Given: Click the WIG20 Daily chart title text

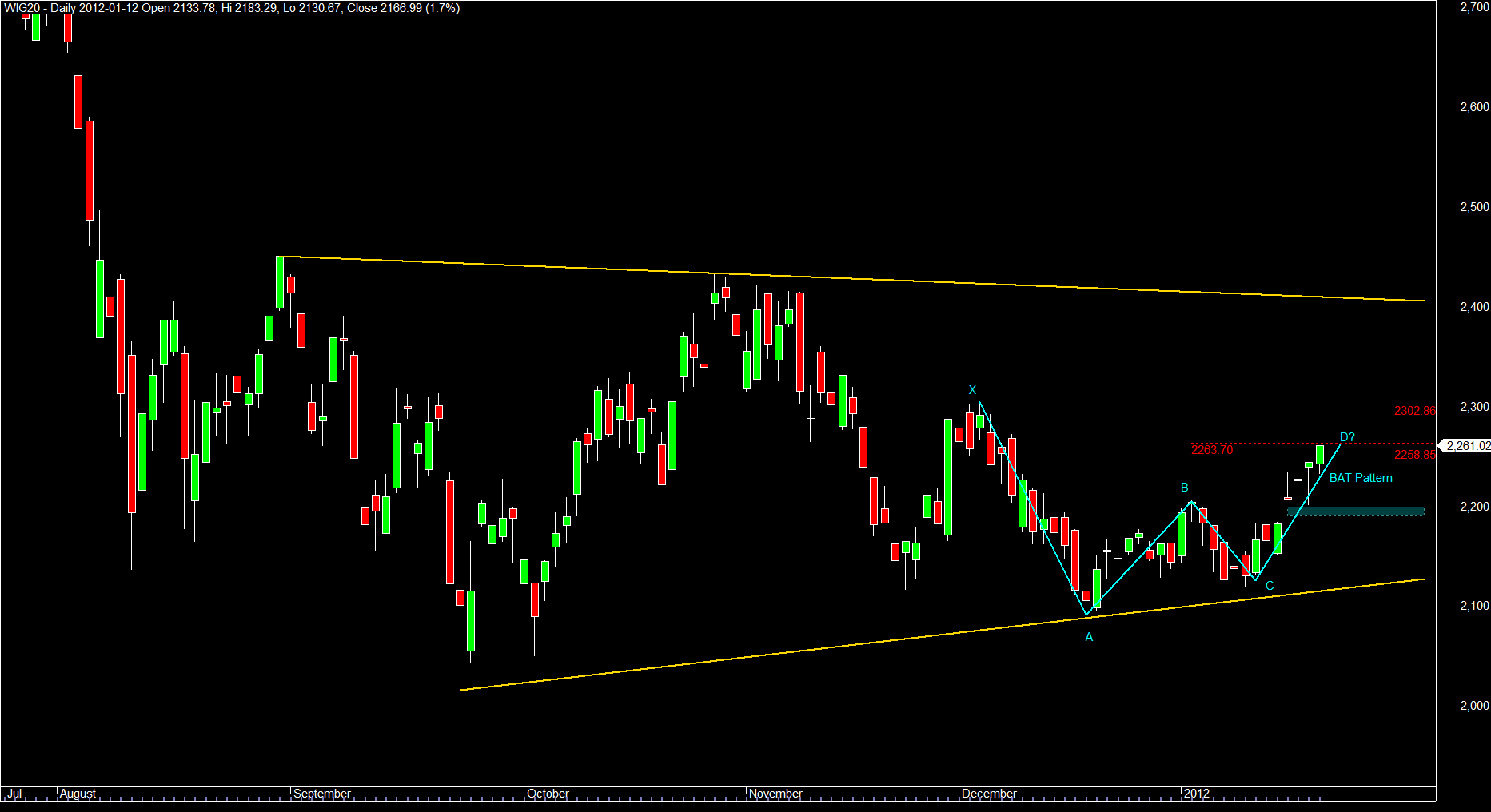Looking at the screenshot, I should 232,8.
